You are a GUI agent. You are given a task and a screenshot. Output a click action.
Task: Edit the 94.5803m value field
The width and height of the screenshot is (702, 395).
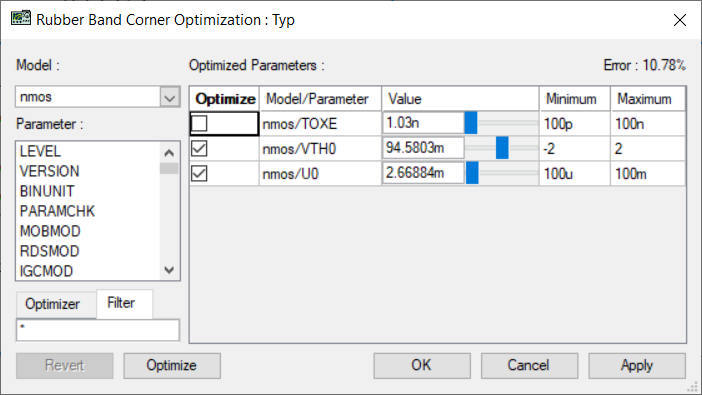tap(423, 148)
